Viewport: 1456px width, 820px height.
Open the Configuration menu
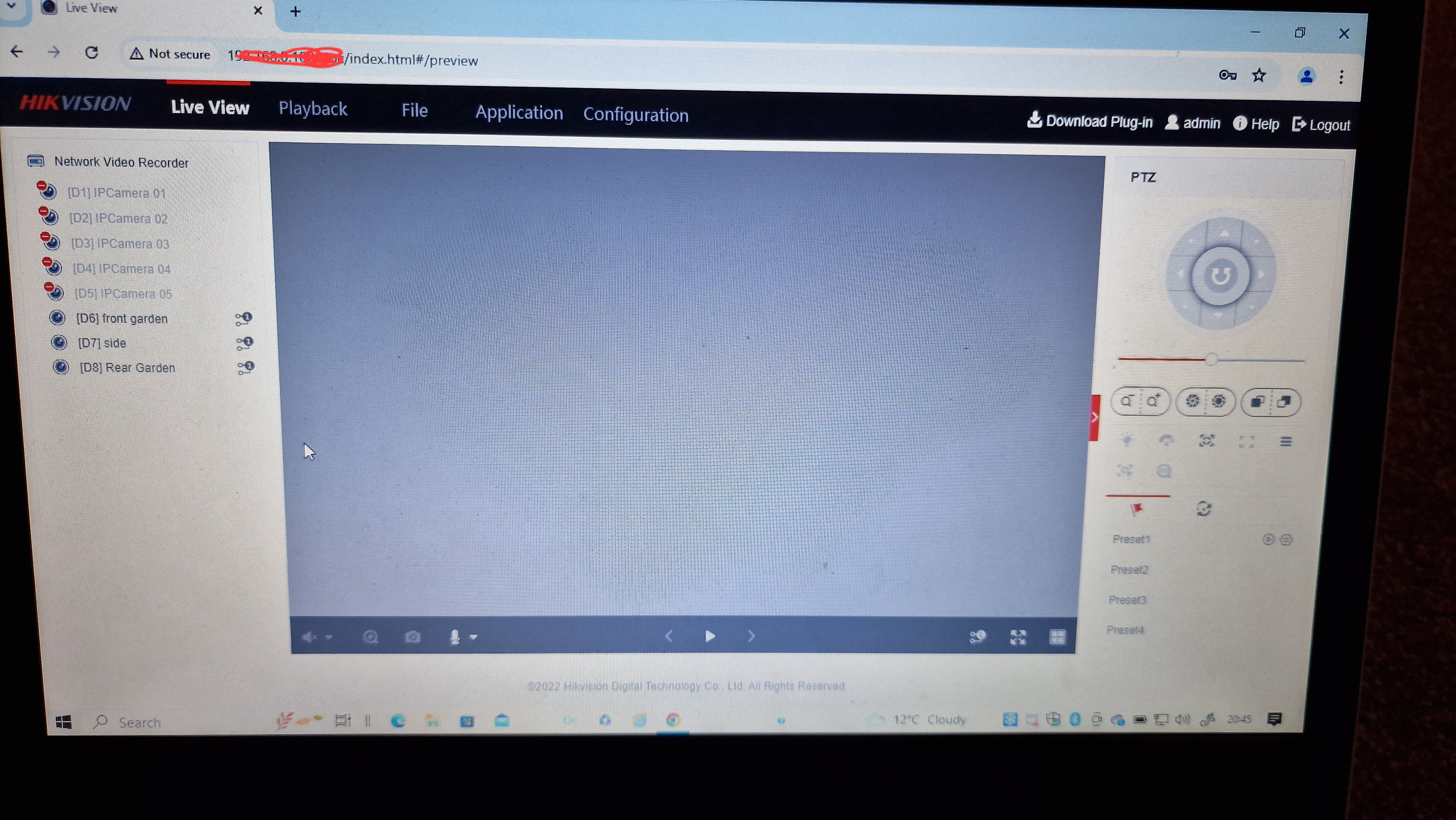(x=635, y=115)
